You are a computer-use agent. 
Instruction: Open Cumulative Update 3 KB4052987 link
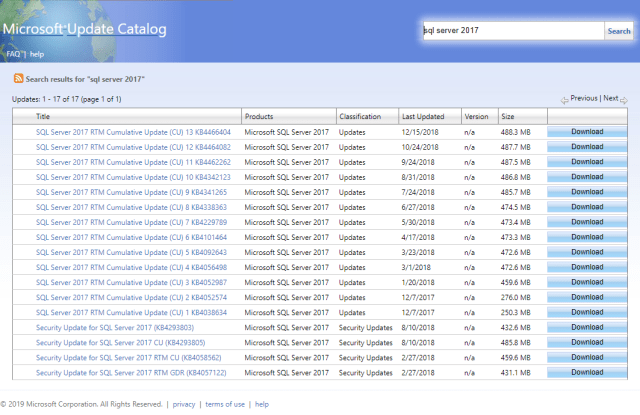click(x=131, y=282)
